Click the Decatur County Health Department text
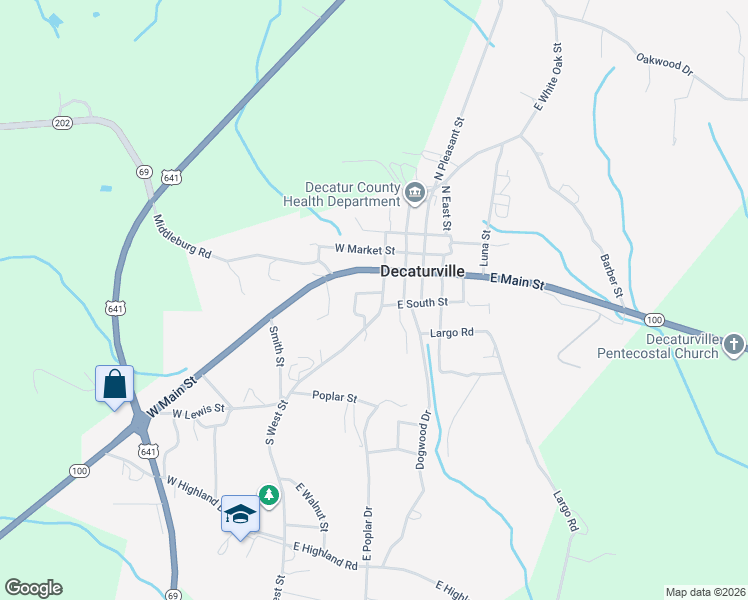Viewport: 748px width, 600px height. pyautogui.click(x=342, y=194)
